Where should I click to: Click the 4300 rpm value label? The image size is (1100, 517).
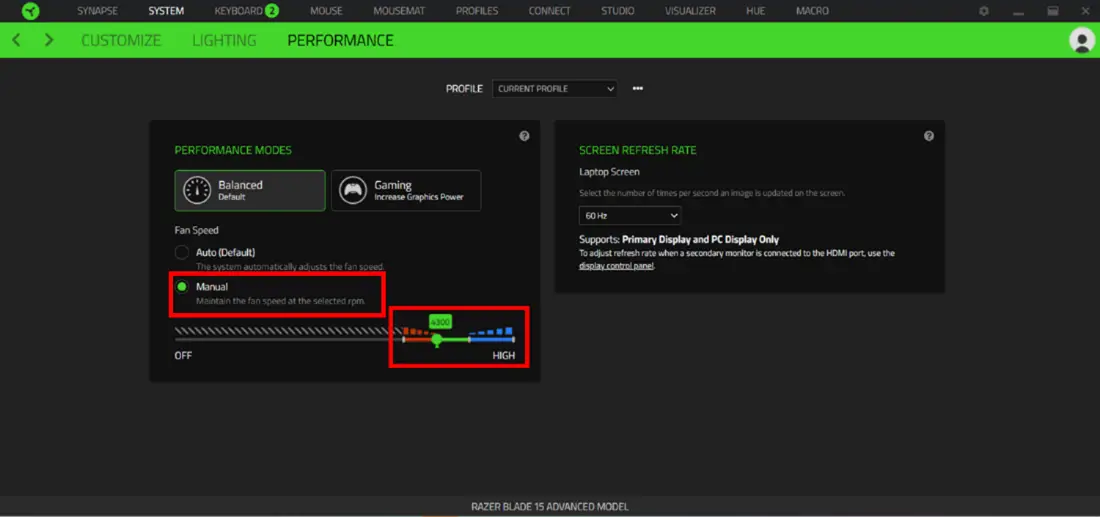coord(440,322)
